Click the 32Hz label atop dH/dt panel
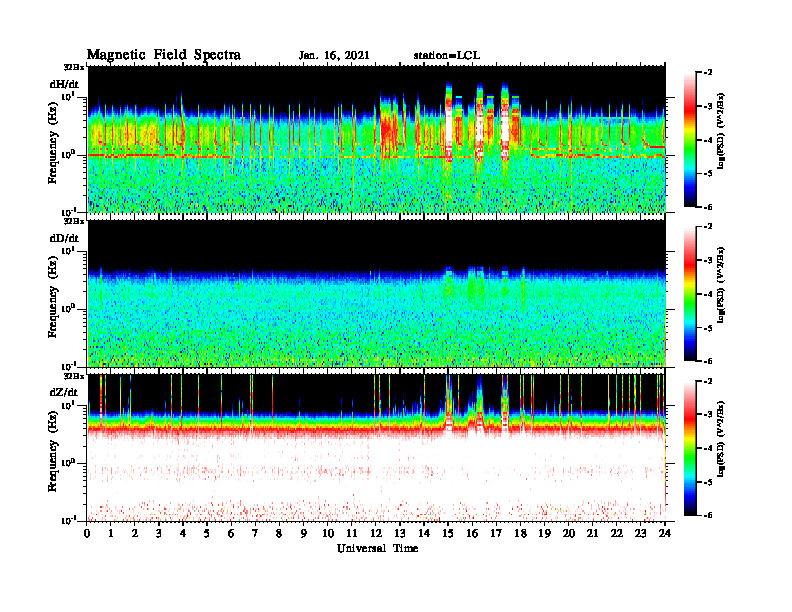This screenshot has width=792, height=612. tap(74, 67)
